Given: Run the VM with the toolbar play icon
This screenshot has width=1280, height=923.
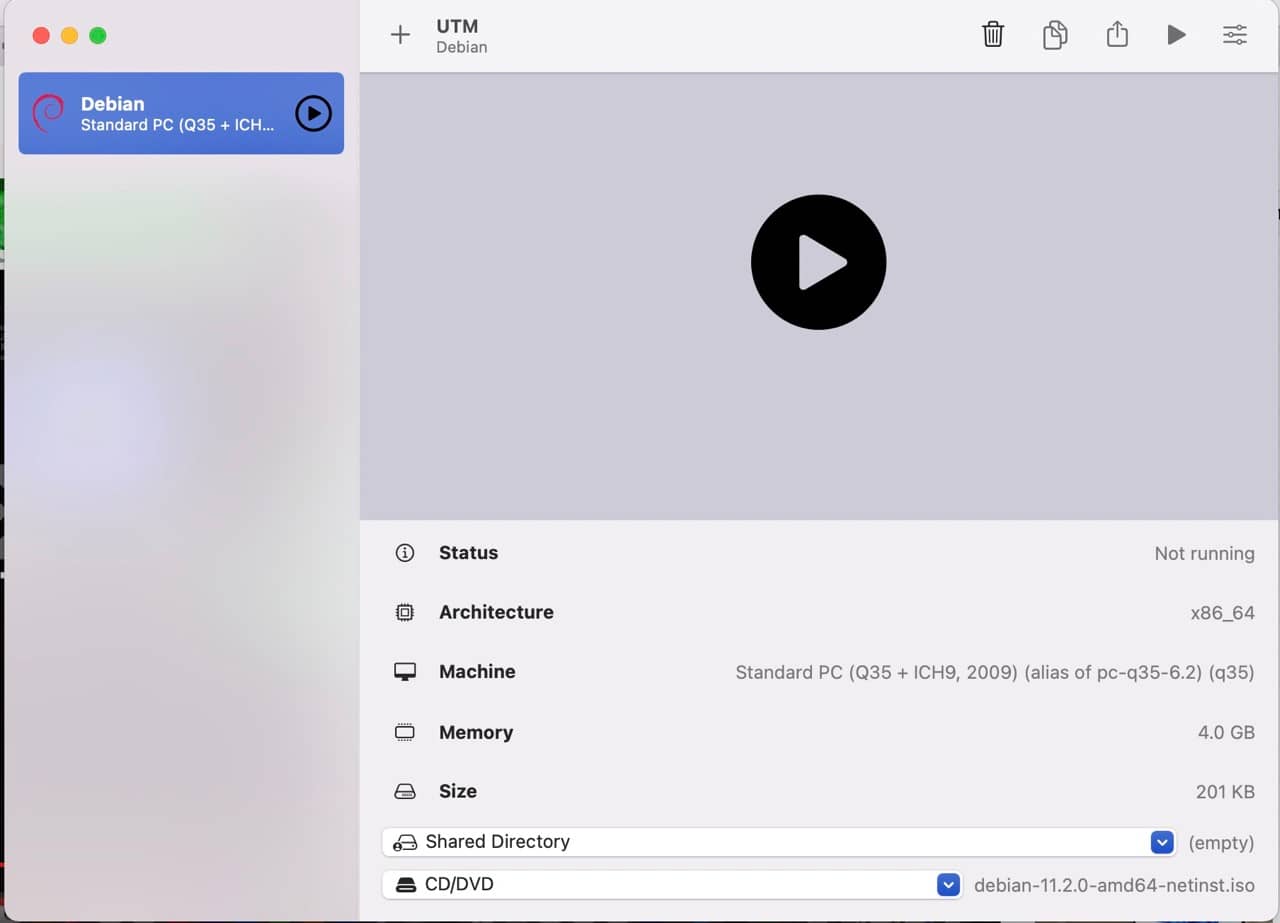Looking at the screenshot, I should (x=1176, y=35).
